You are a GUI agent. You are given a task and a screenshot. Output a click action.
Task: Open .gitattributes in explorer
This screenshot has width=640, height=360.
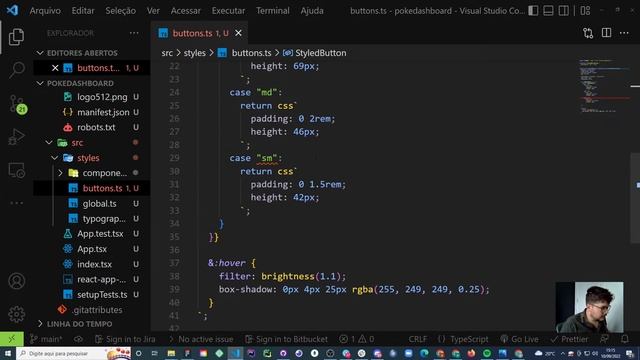97,310
